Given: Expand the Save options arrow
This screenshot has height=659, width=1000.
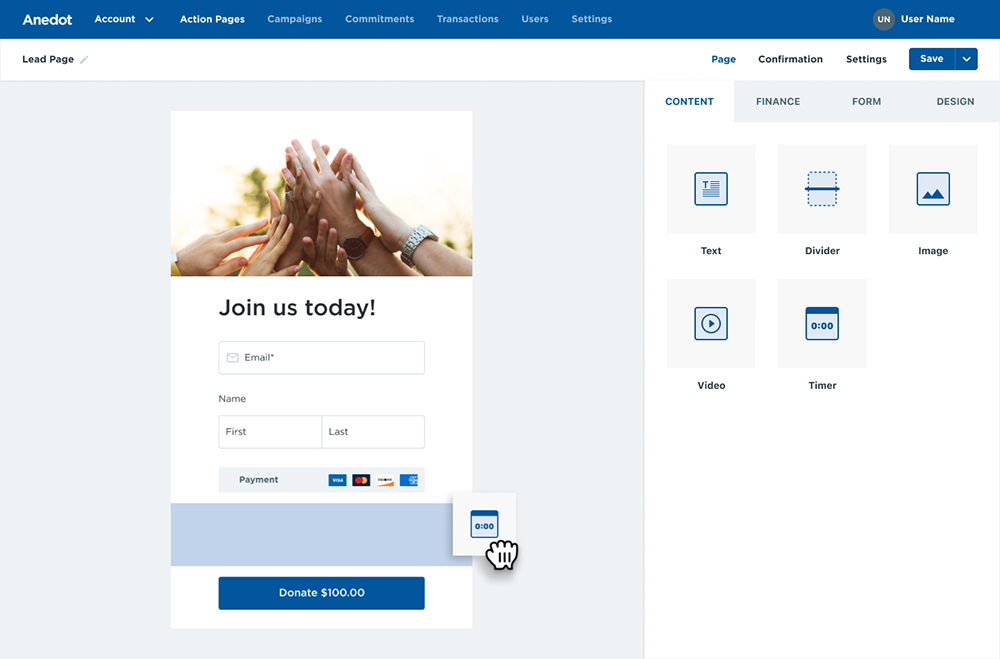Looking at the screenshot, I should [x=966, y=59].
